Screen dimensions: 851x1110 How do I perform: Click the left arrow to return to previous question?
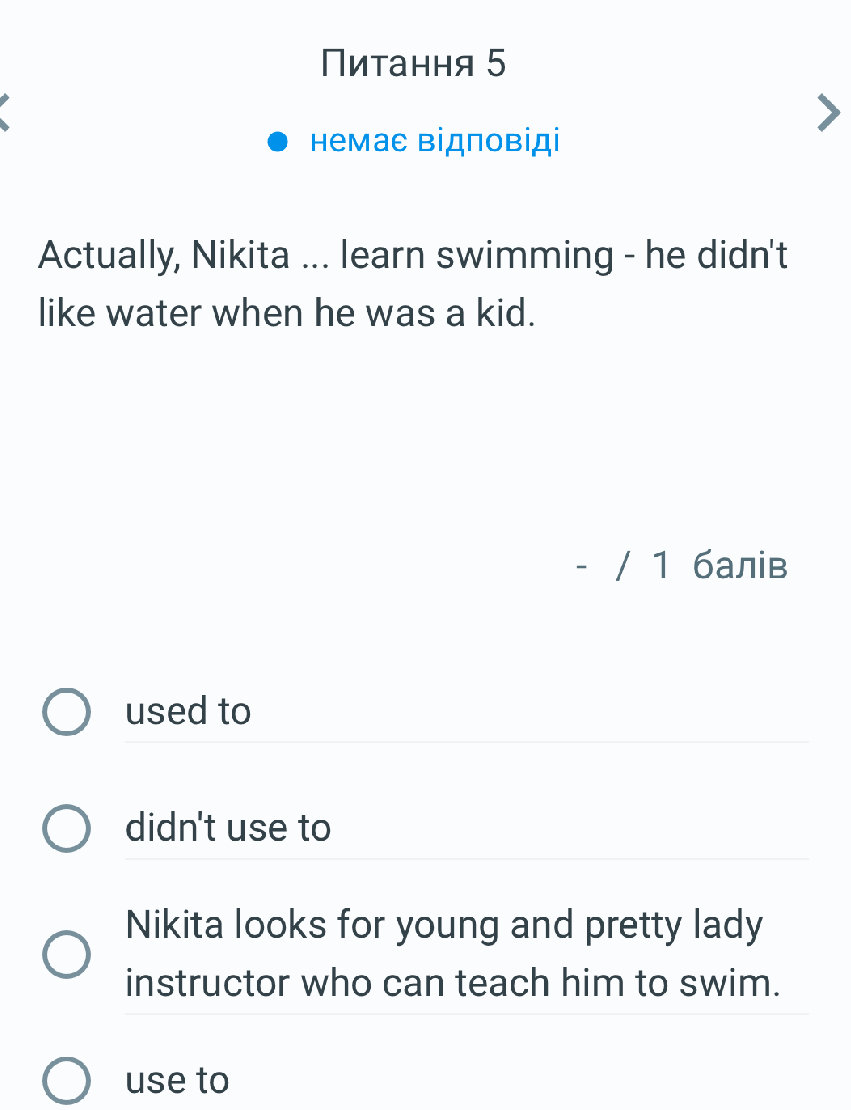tap(5, 113)
